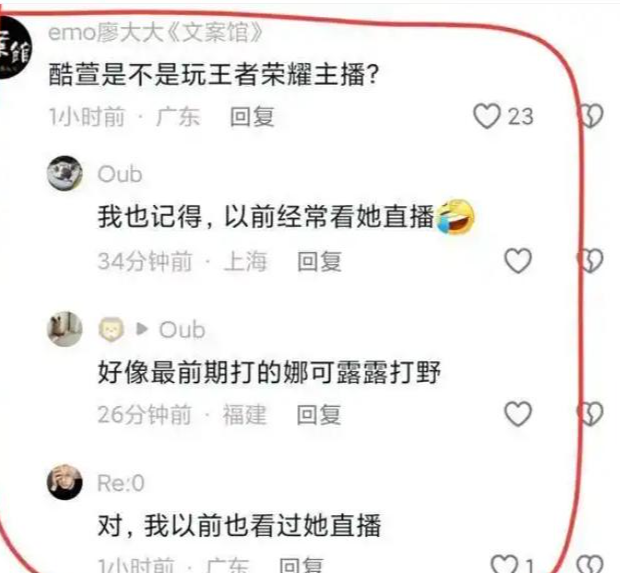620x573 pixels.
Task: Open the Re:0 username
Action: coord(121,483)
